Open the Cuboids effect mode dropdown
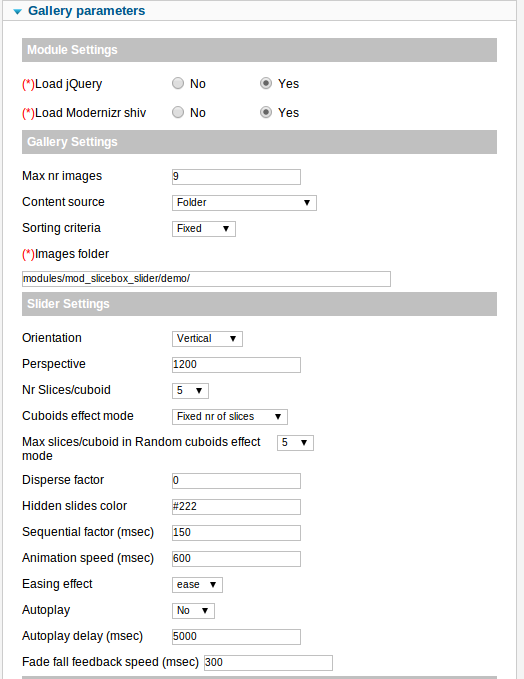The image size is (524, 679). coord(230,417)
